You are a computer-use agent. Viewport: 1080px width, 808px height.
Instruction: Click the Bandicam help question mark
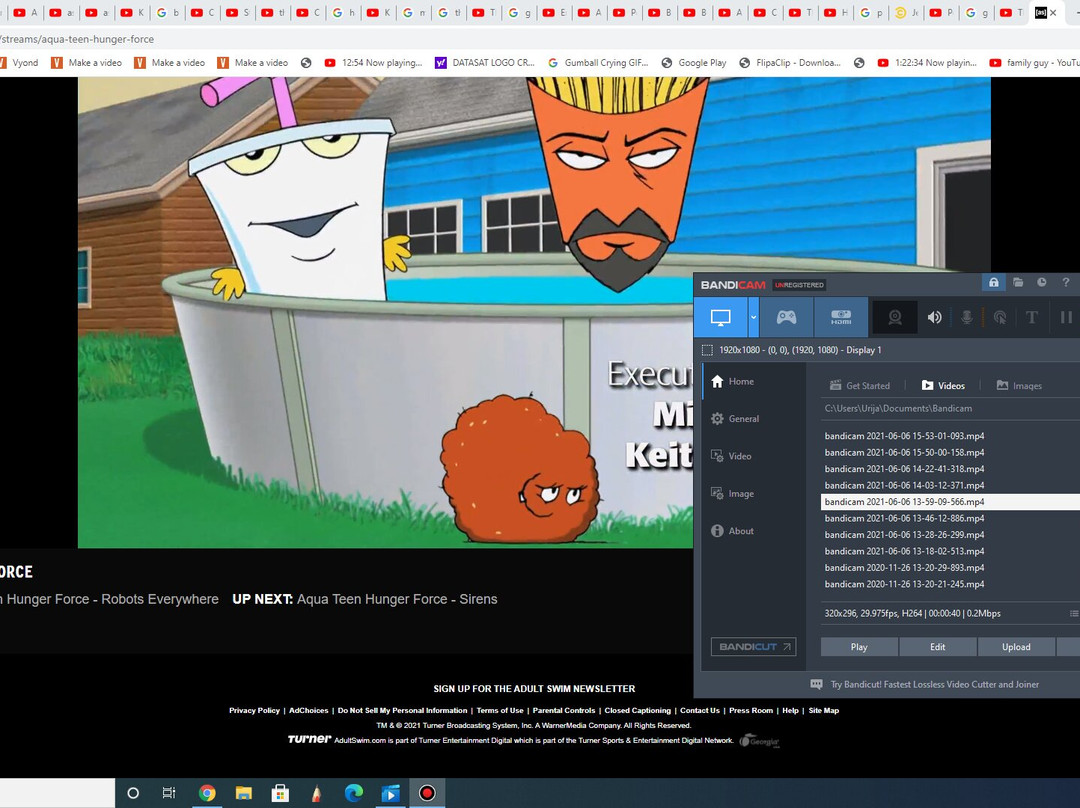pyautogui.click(x=1066, y=283)
